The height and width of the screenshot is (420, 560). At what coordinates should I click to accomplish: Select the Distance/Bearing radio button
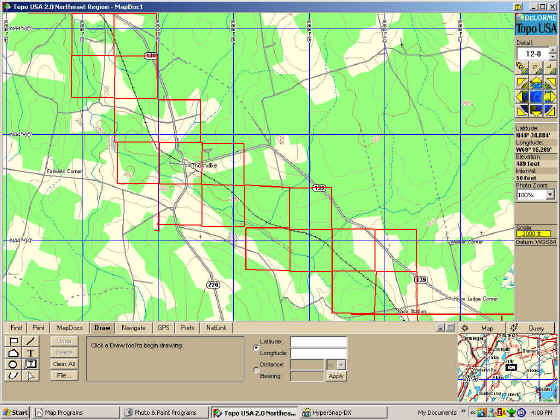[256, 370]
